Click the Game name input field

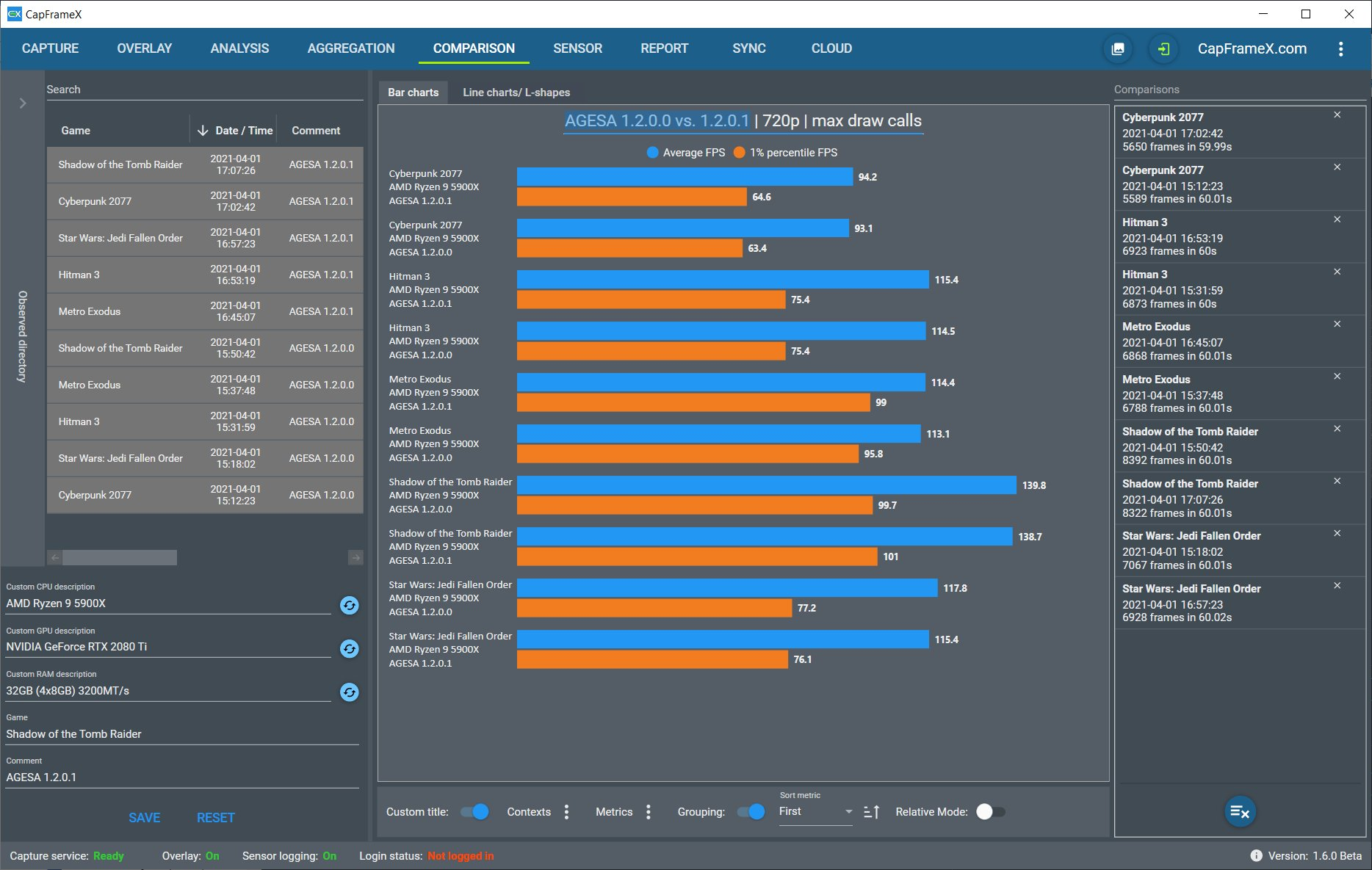182,734
